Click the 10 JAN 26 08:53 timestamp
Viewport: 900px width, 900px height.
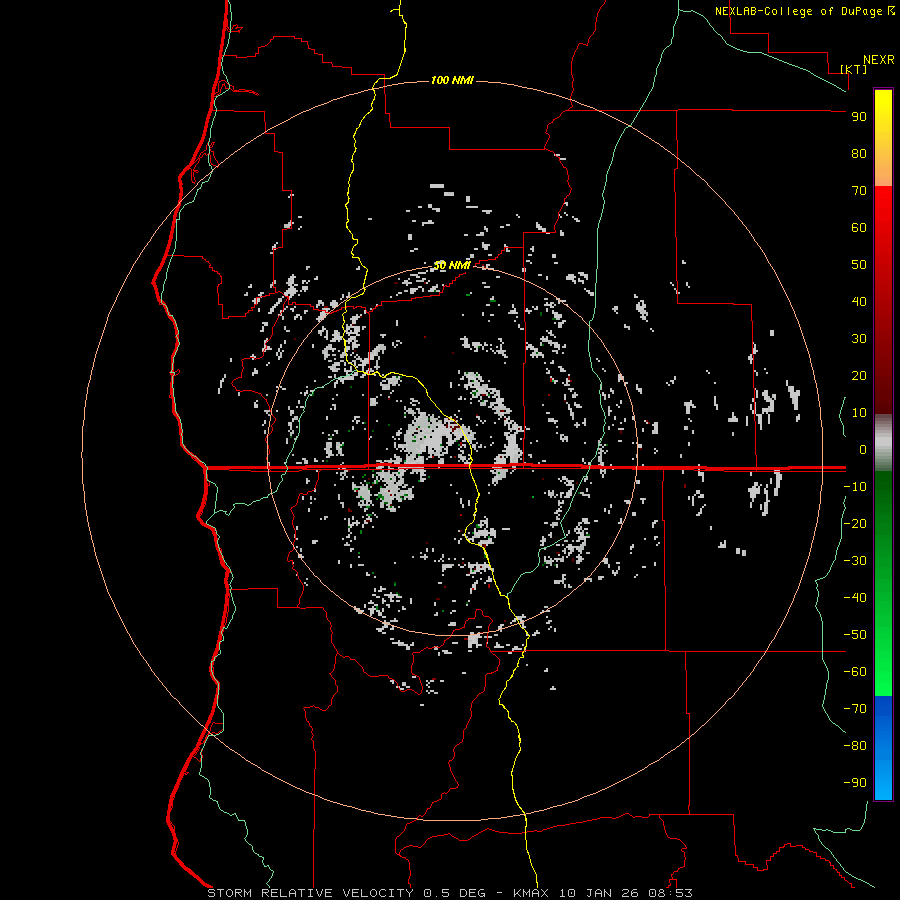[x=626, y=893]
